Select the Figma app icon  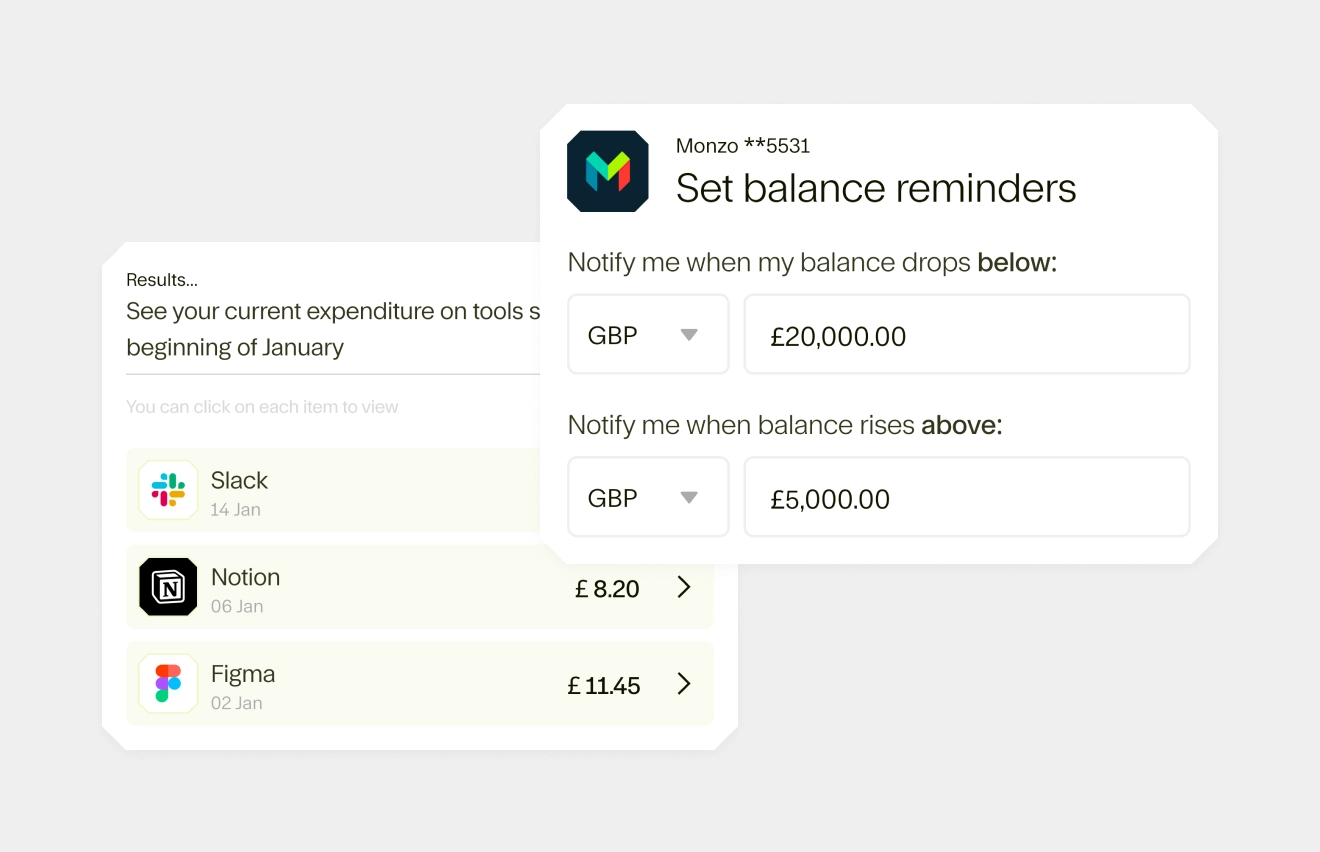pyautogui.click(x=167, y=684)
